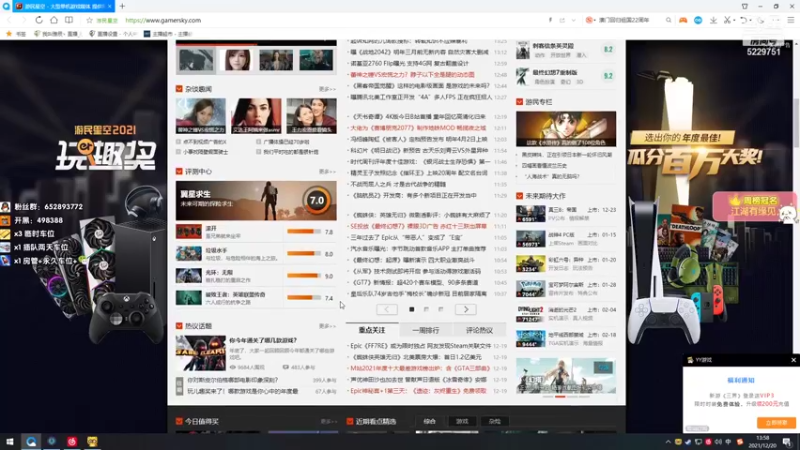Open the yellow bear taskbar app icon
The image size is (800, 450).
point(92,441)
